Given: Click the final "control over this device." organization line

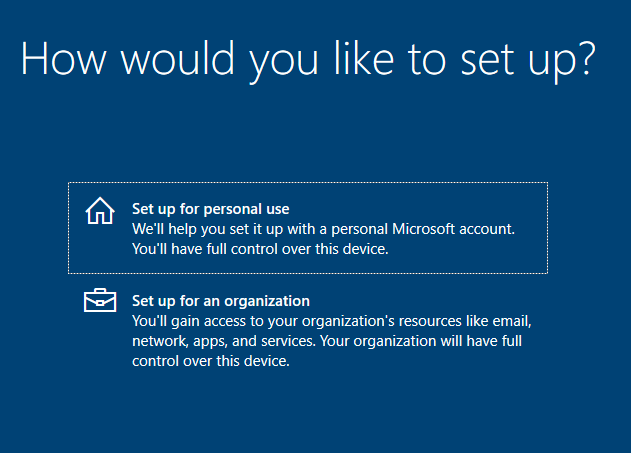Looking at the screenshot, I should [211, 361].
